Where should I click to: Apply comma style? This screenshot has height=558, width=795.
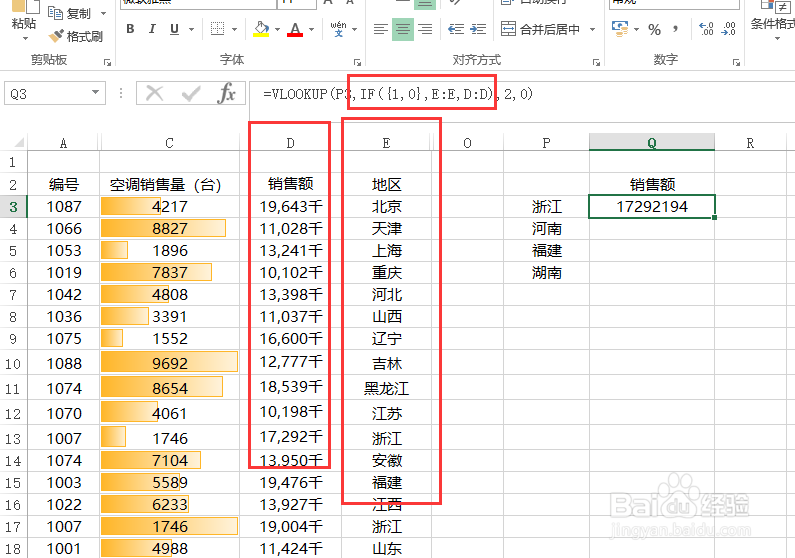tap(675, 29)
